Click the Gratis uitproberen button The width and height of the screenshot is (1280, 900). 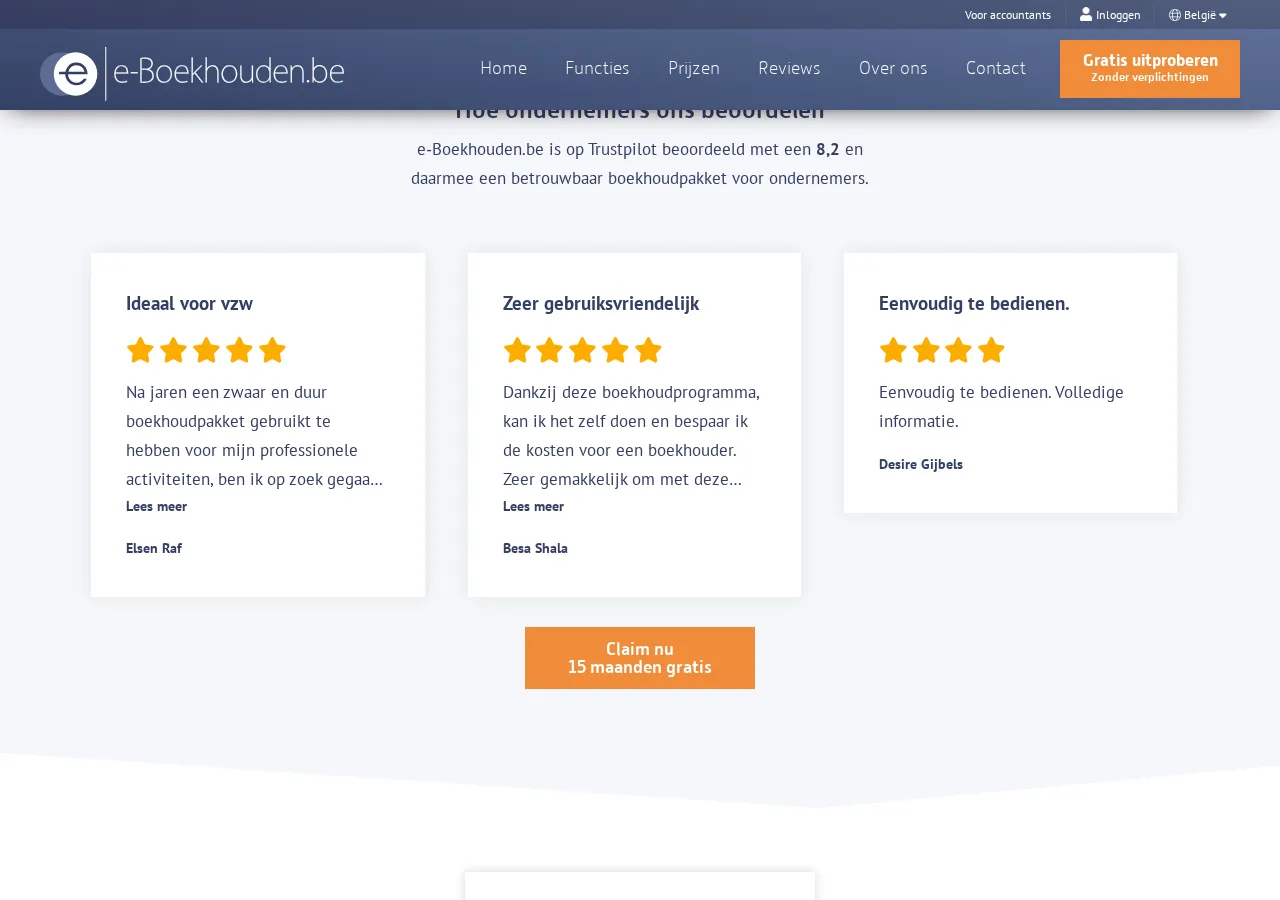pyautogui.click(x=1150, y=69)
